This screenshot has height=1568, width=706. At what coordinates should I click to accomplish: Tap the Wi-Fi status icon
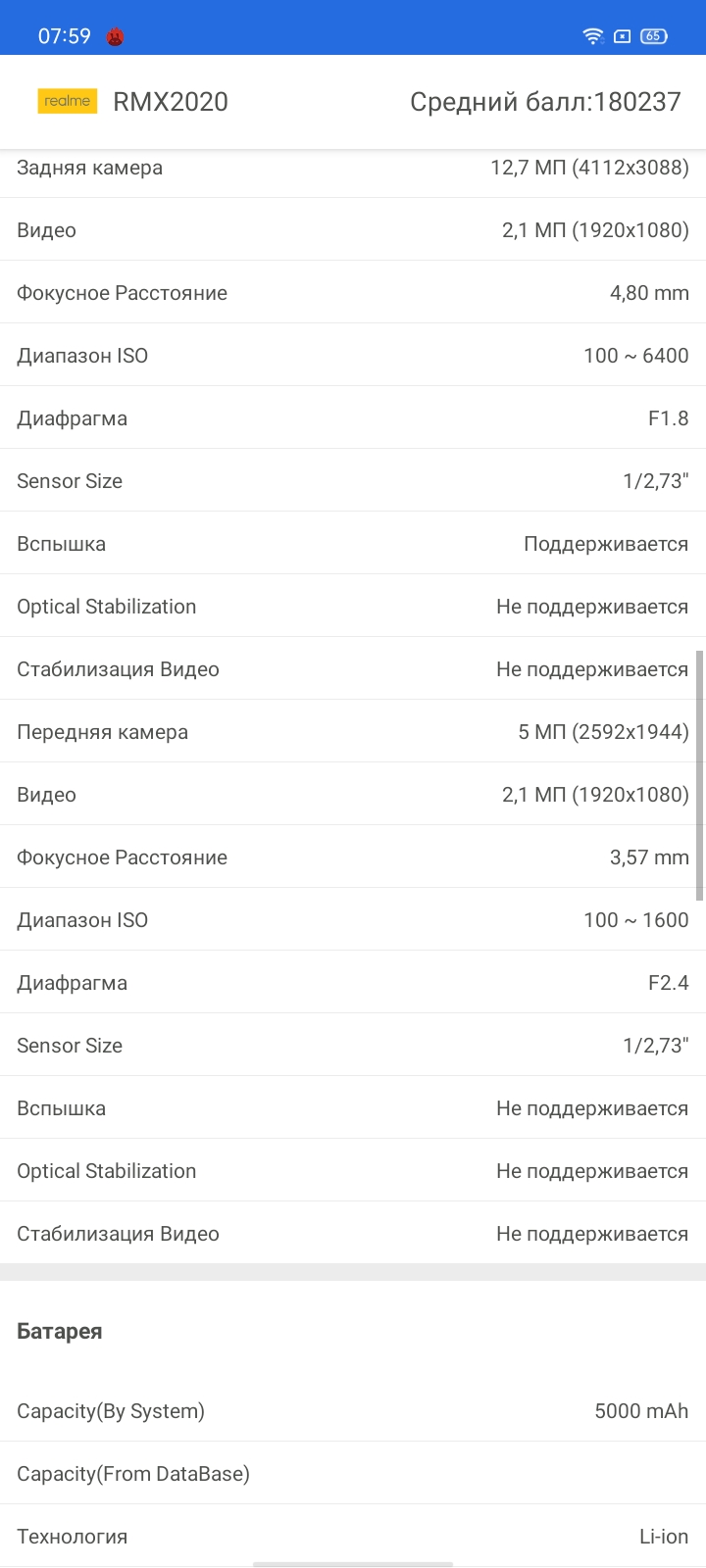coord(592,36)
